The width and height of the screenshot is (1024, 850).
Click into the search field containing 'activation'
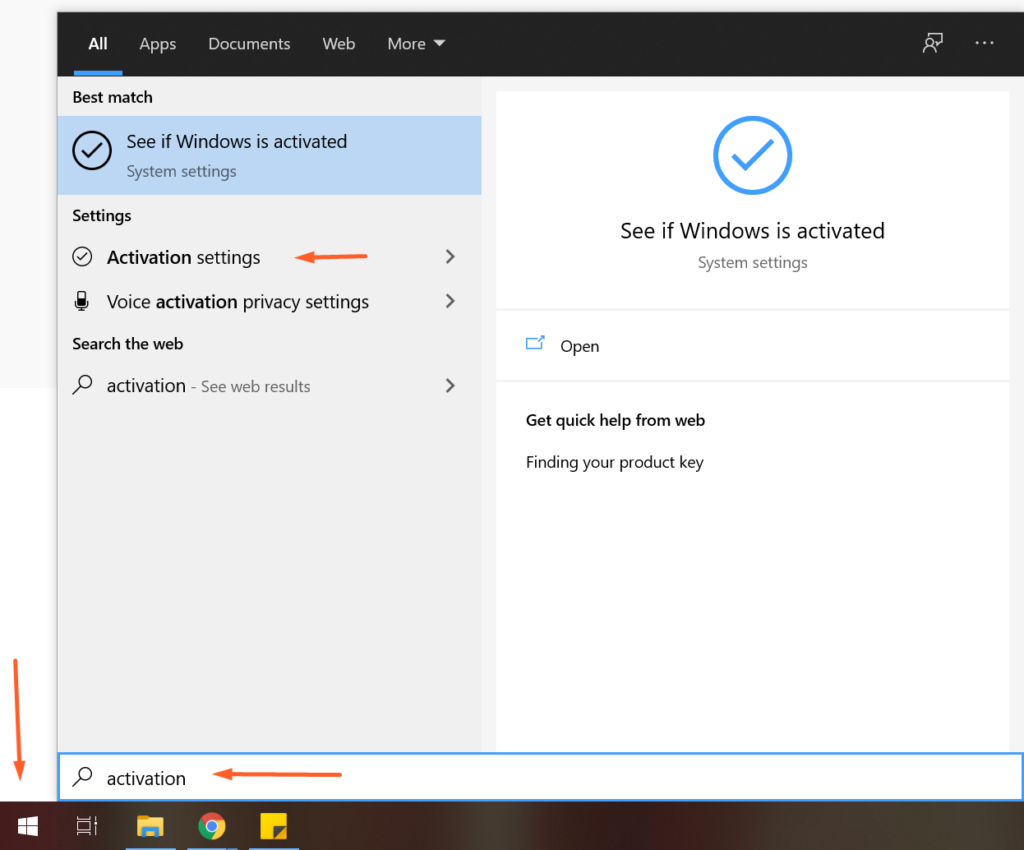coord(540,777)
